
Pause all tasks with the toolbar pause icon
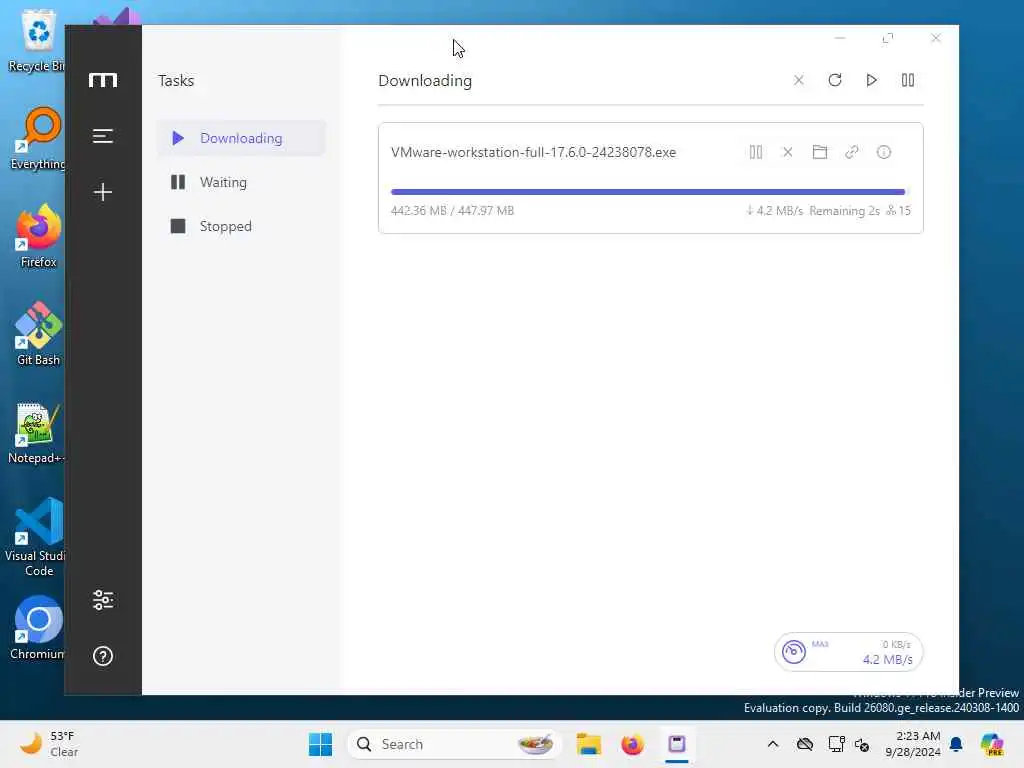(908, 80)
